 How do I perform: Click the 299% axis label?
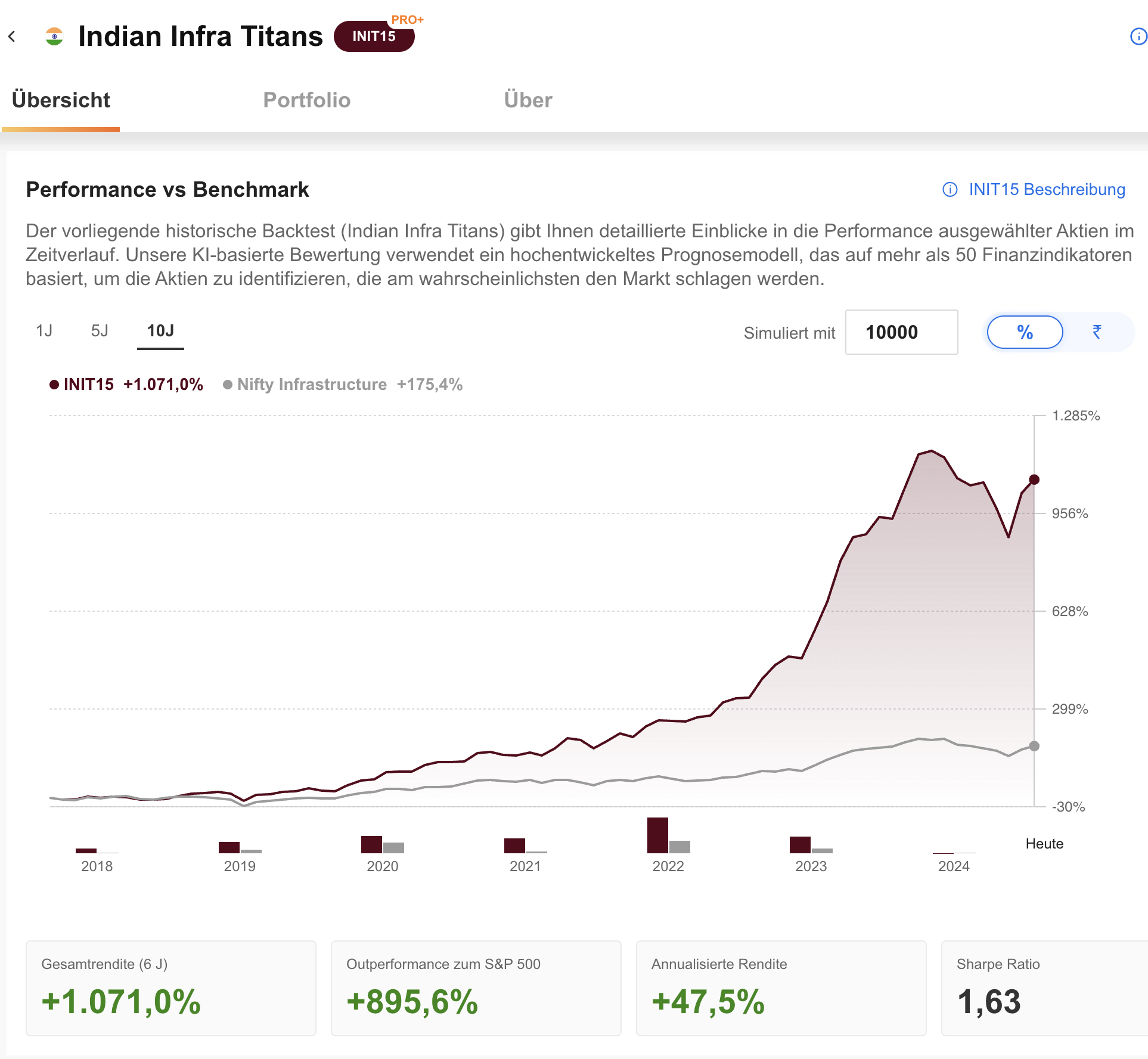pyautogui.click(x=1070, y=709)
